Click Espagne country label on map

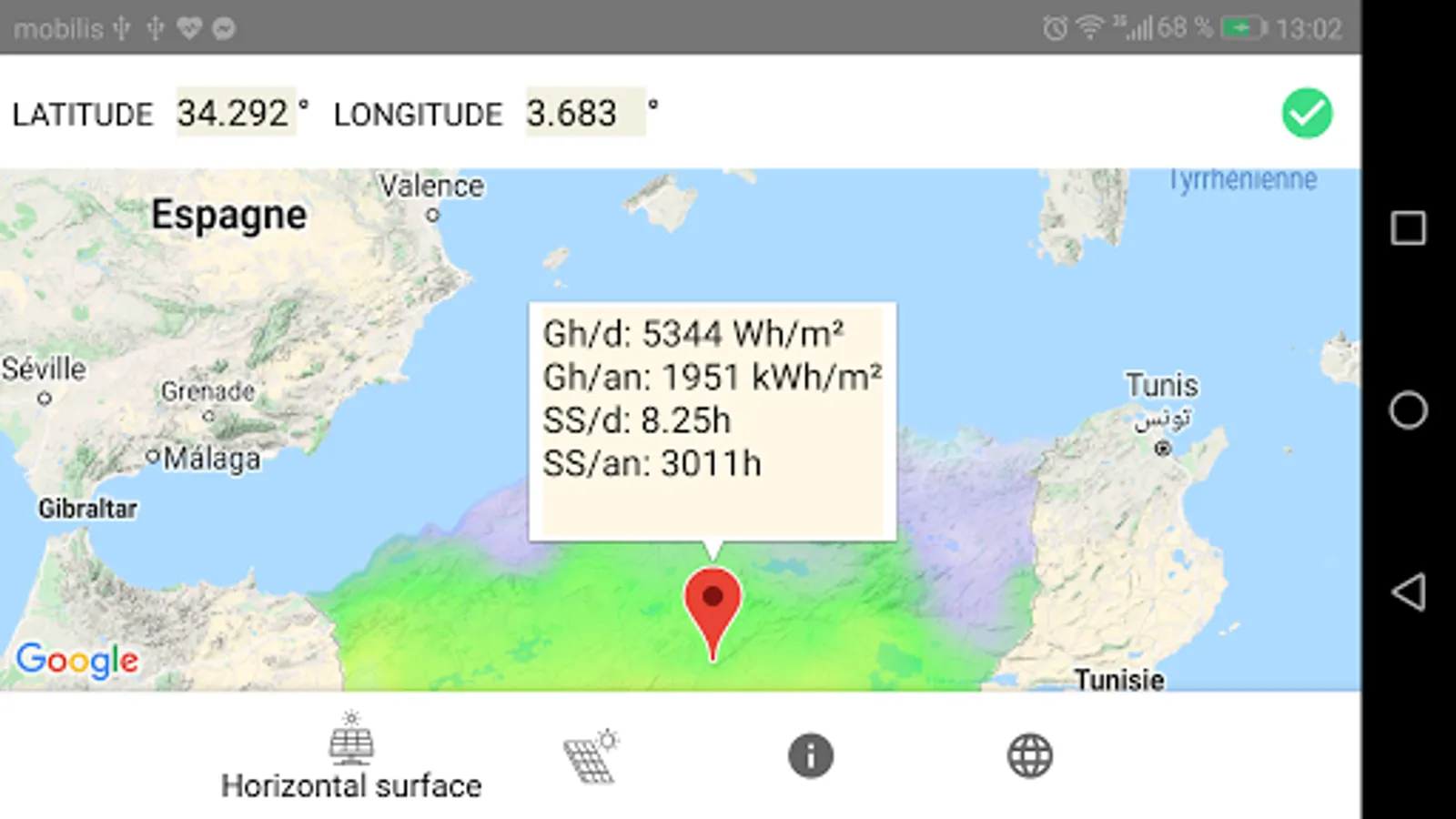[x=228, y=216]
